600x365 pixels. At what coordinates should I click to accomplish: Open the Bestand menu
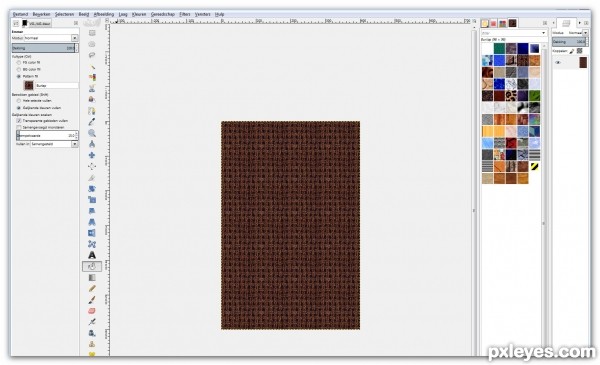20,14
